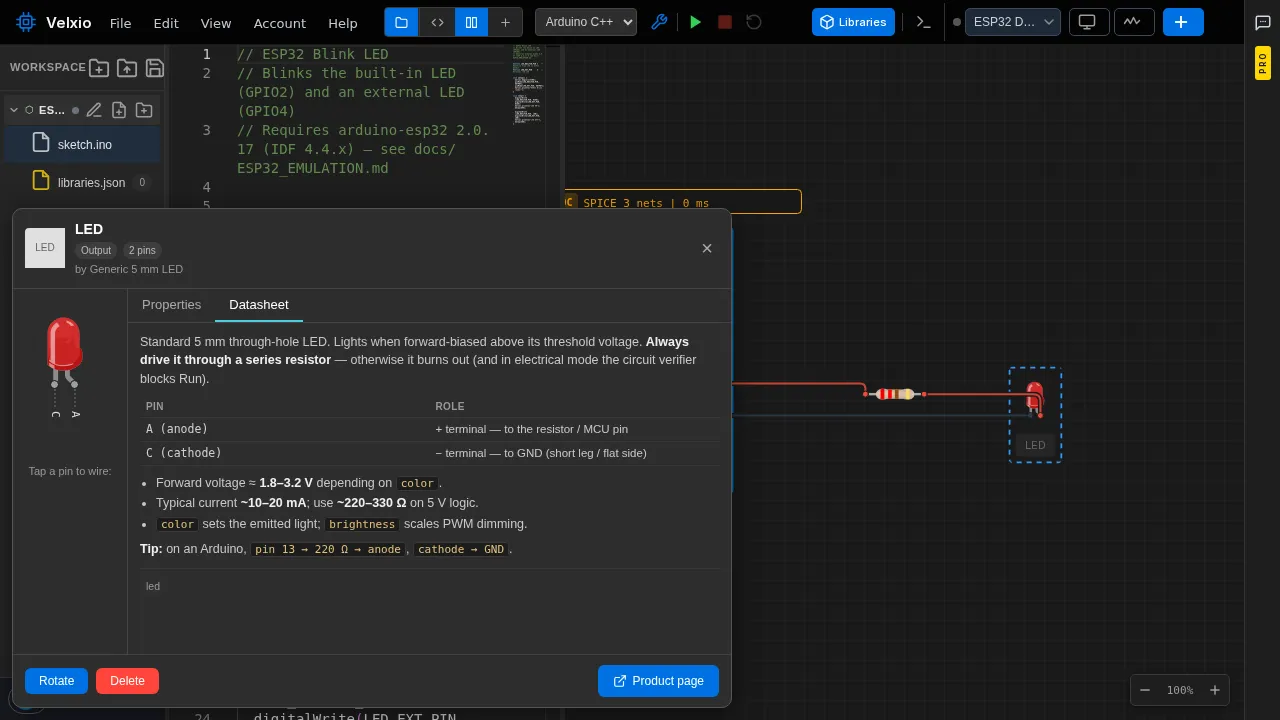Click the new folder icon in Workspace

click(x=99, y=67)
